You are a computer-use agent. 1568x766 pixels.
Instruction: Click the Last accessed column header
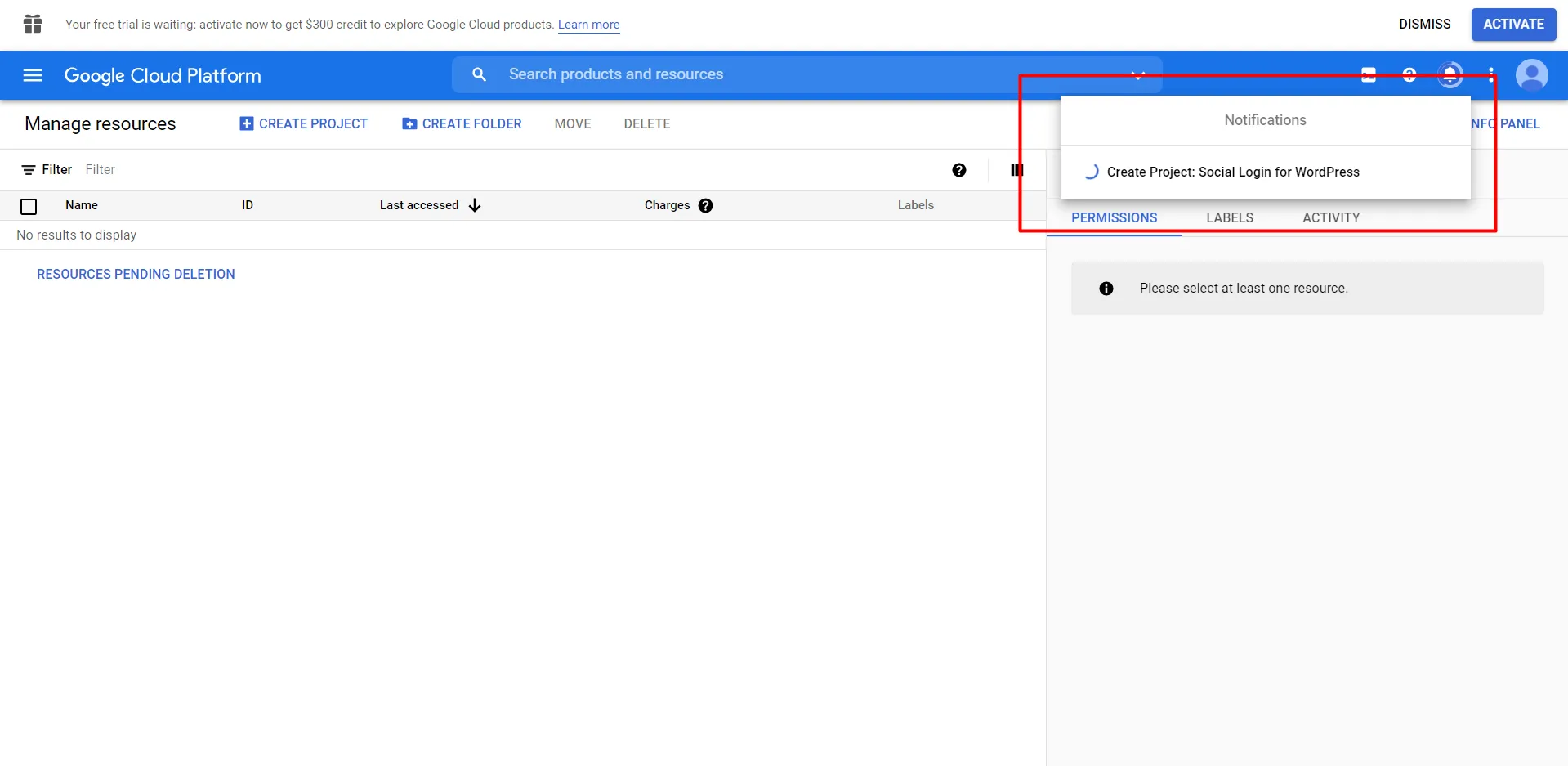[x=419, y=205]
